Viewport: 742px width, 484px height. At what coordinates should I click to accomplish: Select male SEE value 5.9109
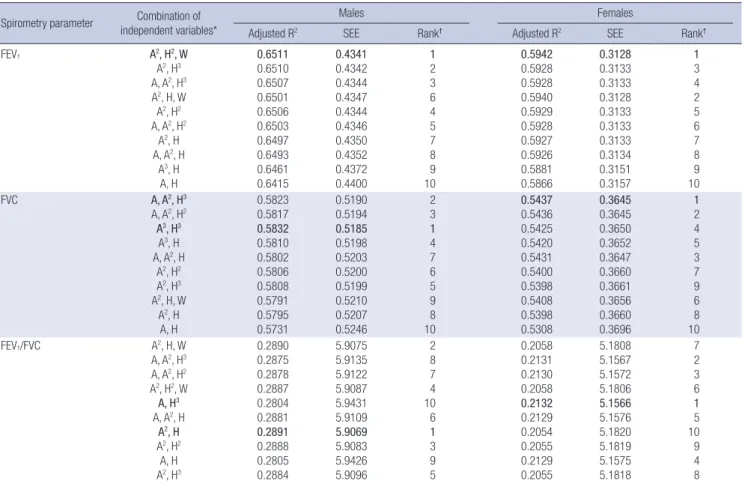351,418
